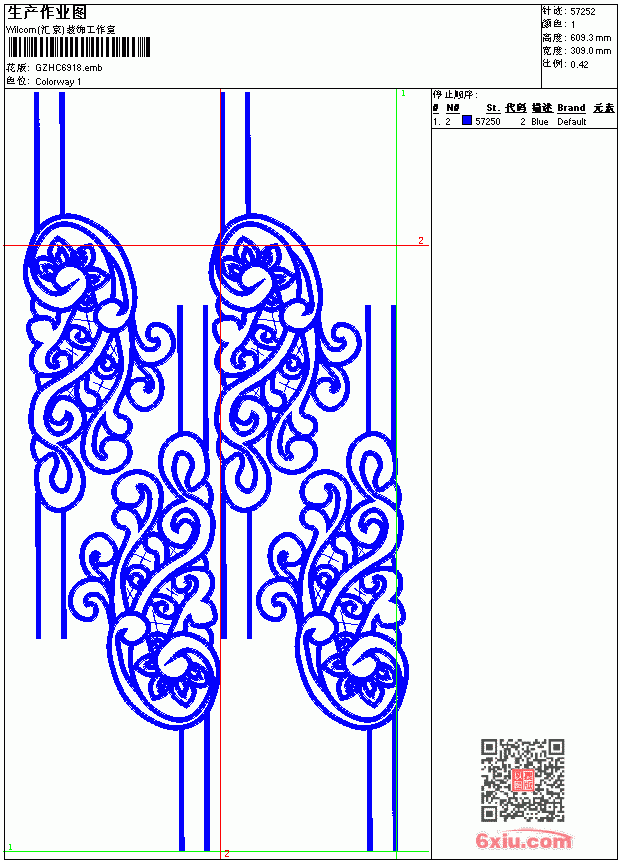Select the blue thread color swatch

[x=467, y=121]
